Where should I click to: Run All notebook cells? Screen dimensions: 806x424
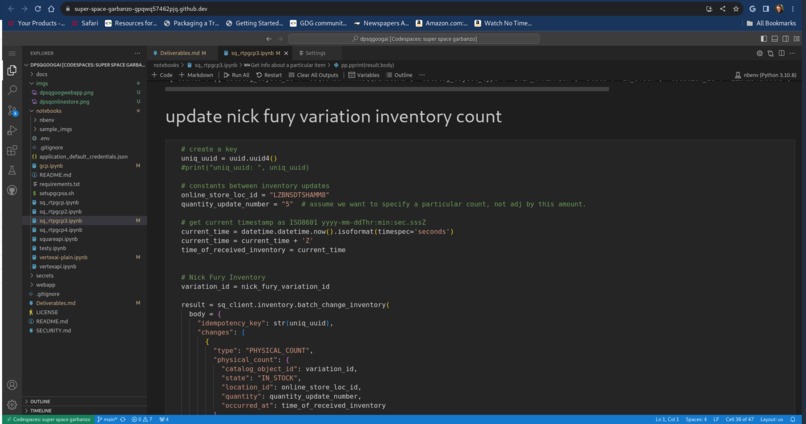click(x=236, y=75)
